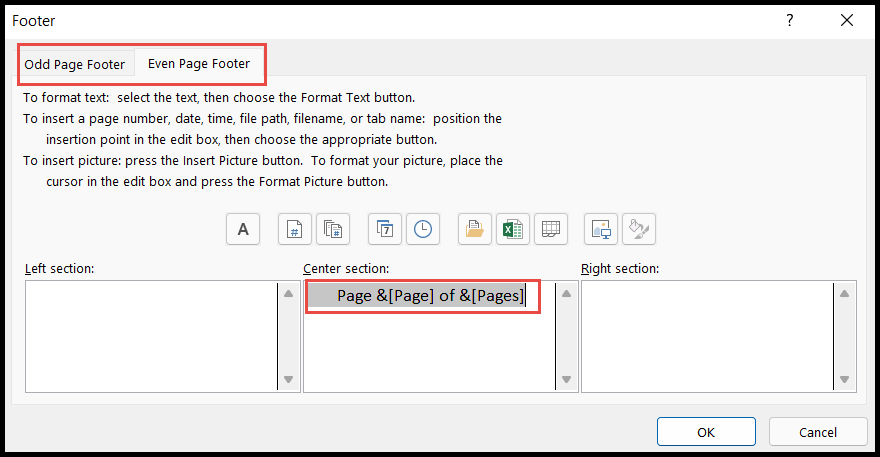Insert page number using the toolbar icon
This screenshot has height=457, width=880.
pos(294,229)
